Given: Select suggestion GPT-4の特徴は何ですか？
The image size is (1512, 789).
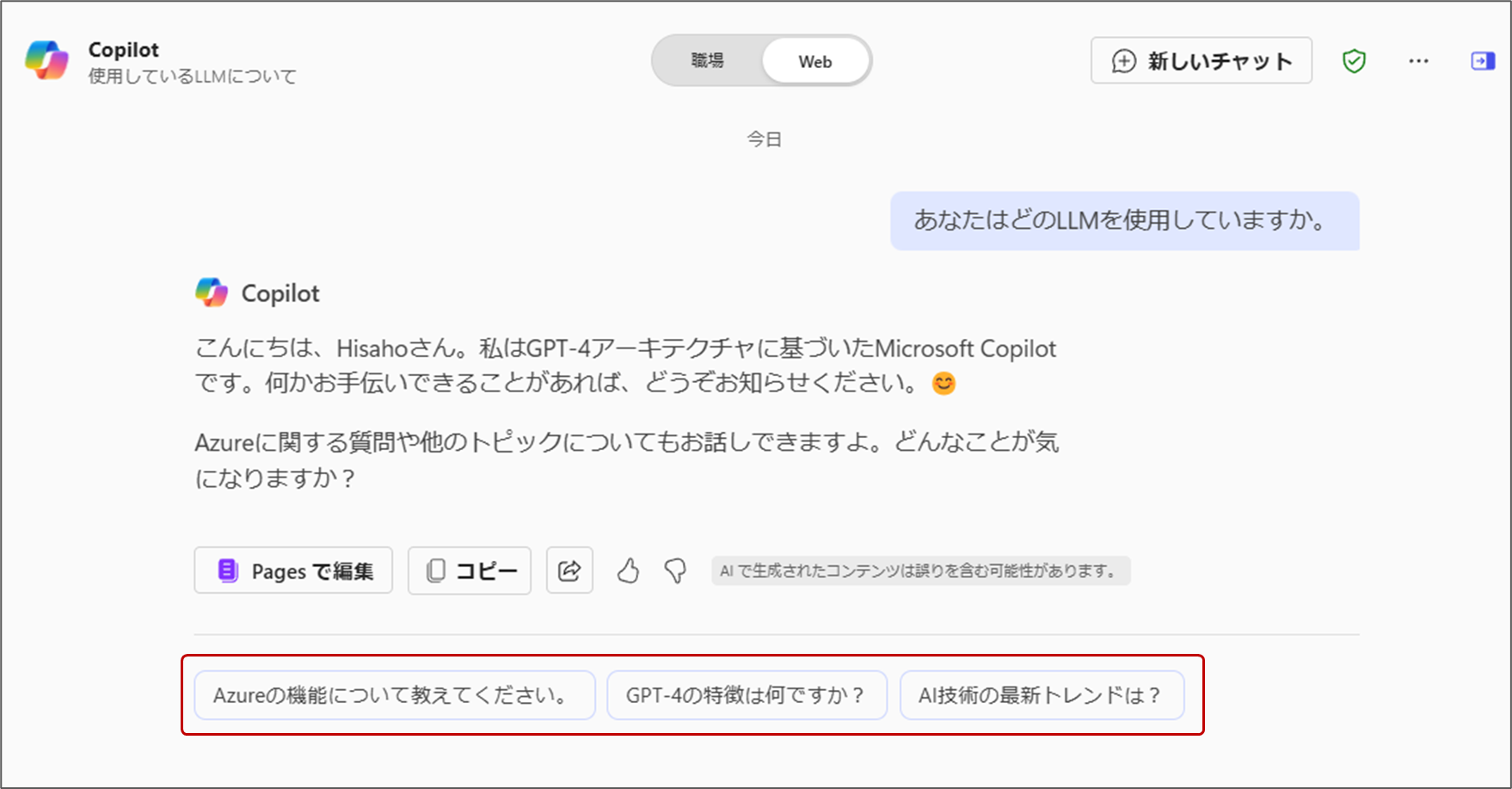Looking at the screenshot, I should point(747,695).
